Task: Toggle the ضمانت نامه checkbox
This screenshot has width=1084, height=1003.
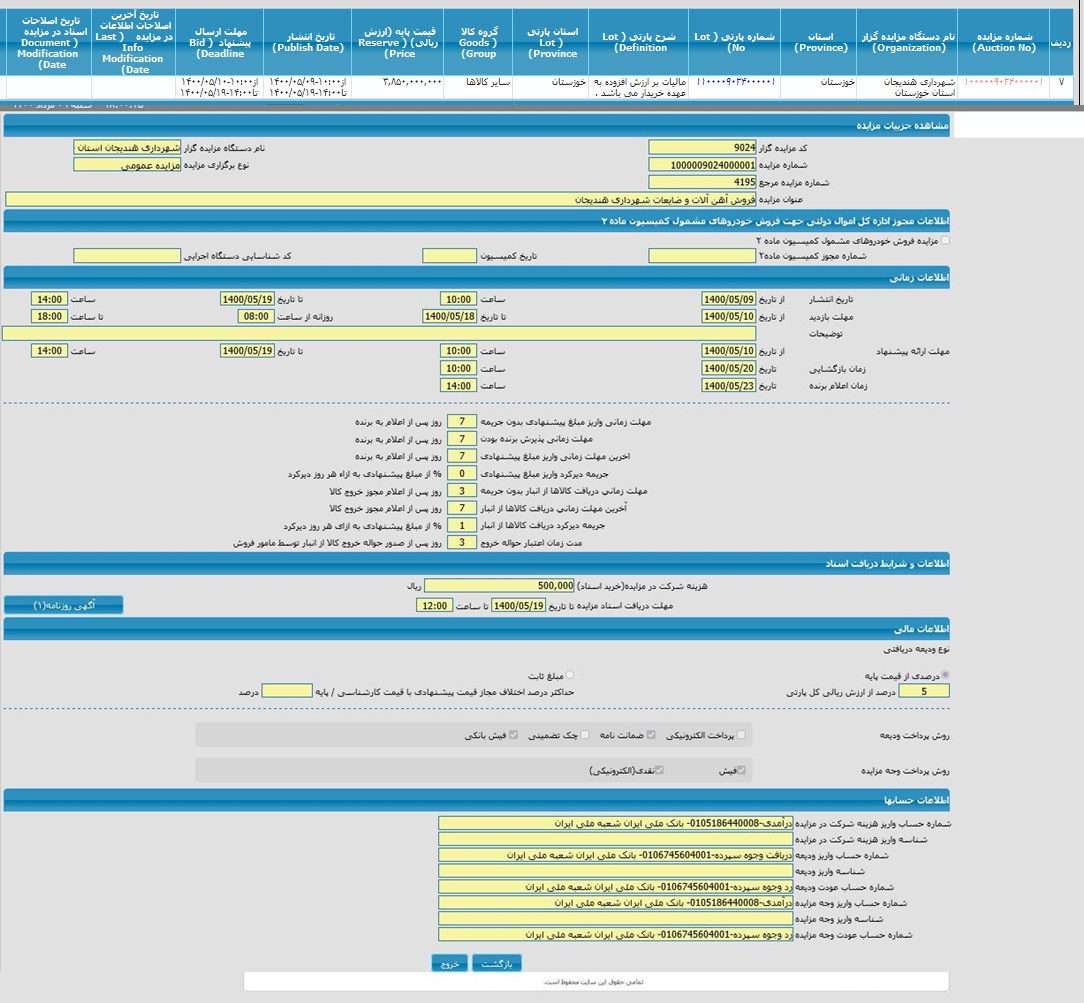Action: [x=651, y=735]
